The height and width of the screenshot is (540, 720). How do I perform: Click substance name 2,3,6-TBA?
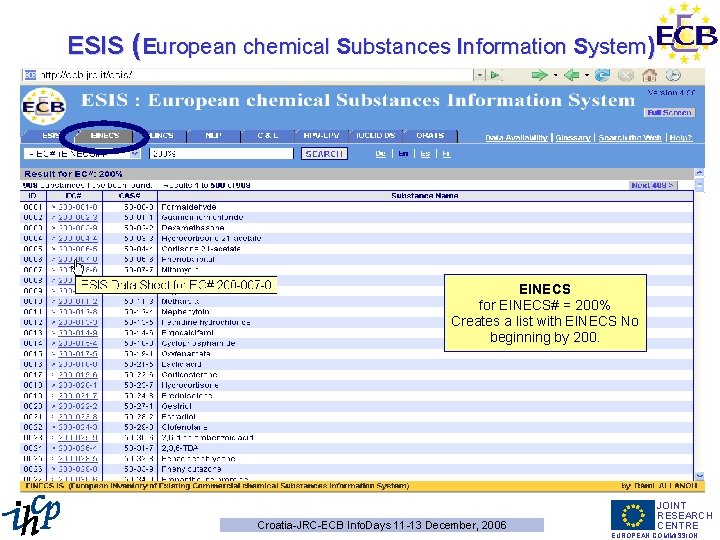[x=180, y=448]
